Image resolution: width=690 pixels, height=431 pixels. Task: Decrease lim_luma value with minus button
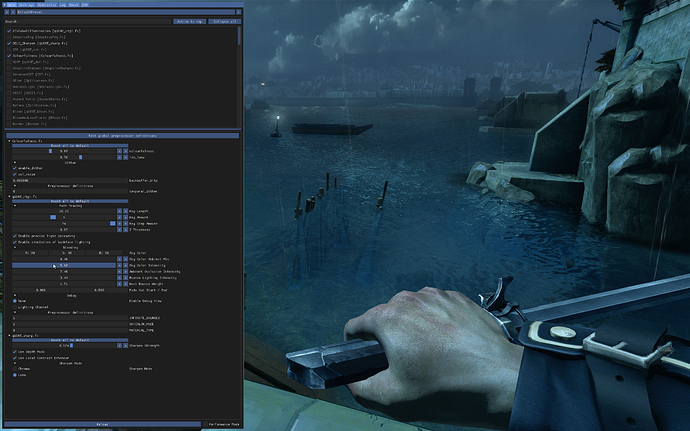coord(119,157)
